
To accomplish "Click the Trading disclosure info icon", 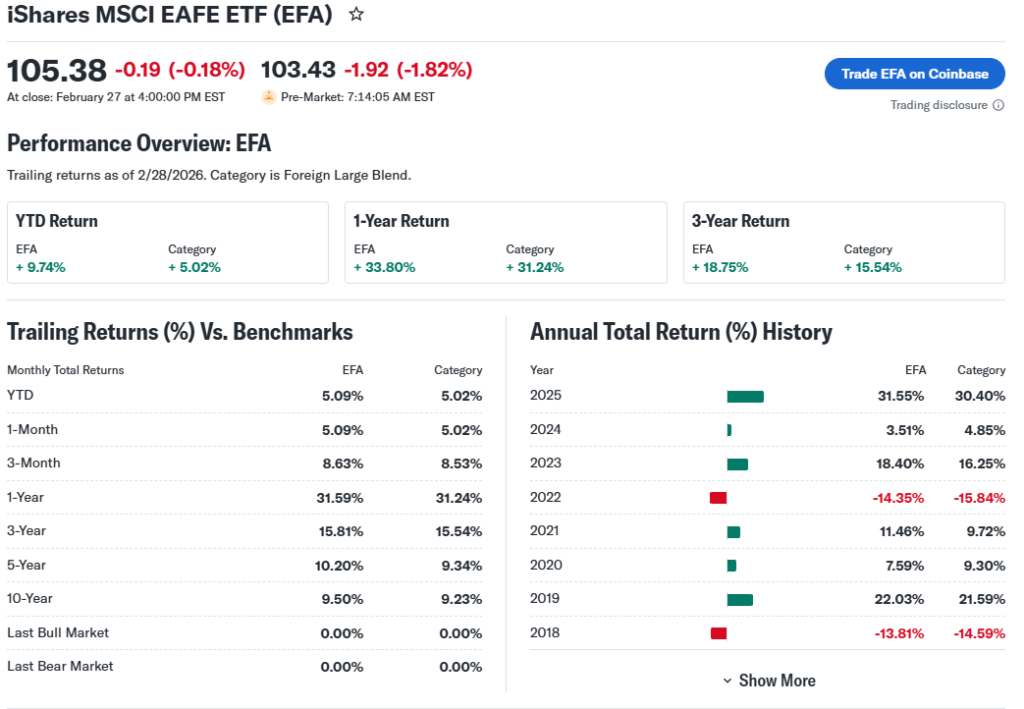I will pos(998,105).
